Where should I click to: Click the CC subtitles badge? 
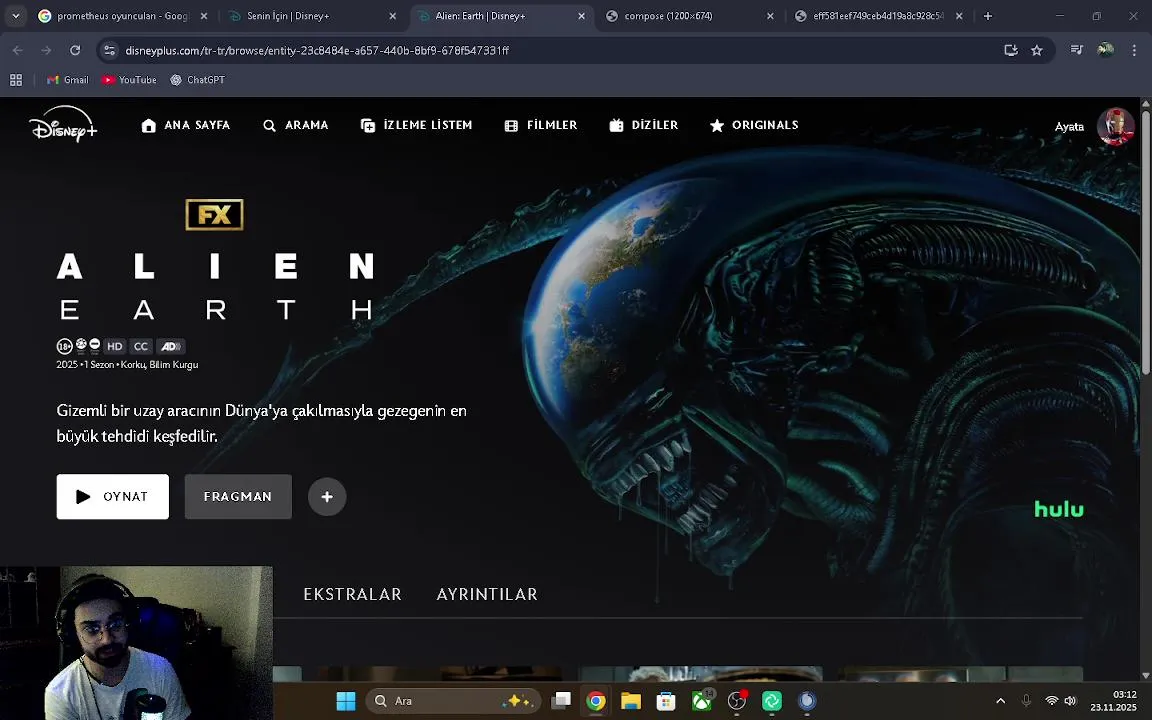(141, 346)
